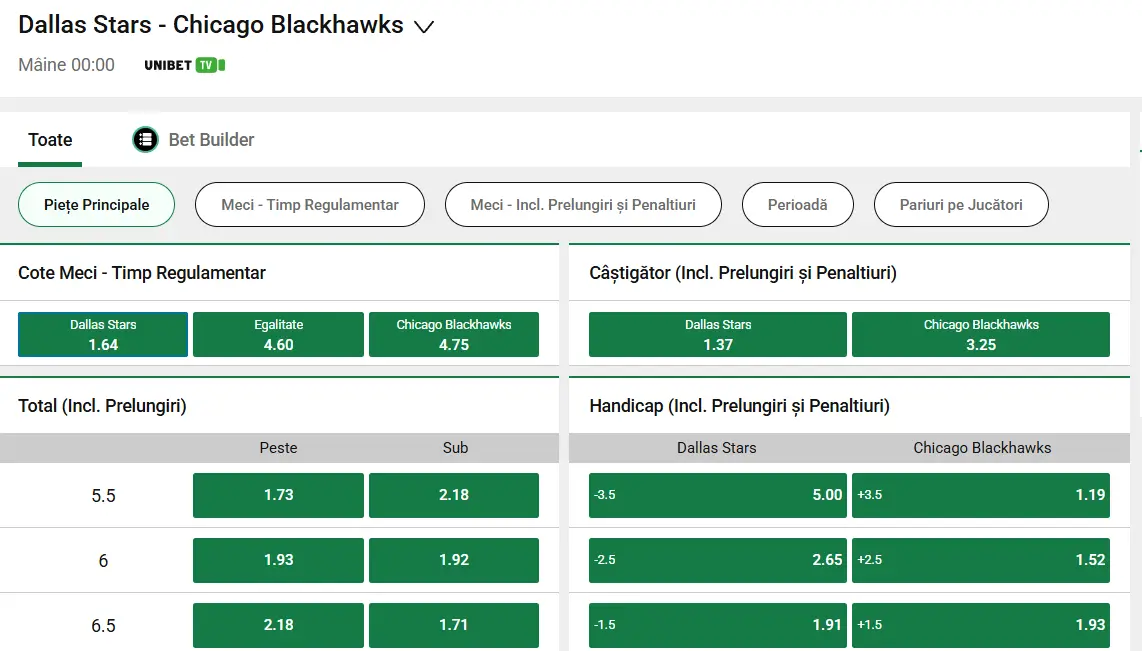The width and height of the screenshot is (1142, 651).
Task: Open the Piețe Principale filter
Action: click(96, 204)
